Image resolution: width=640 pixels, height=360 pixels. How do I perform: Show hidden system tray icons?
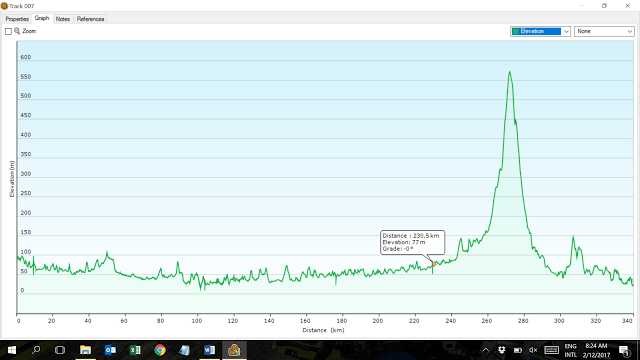(x=485, y=350)
